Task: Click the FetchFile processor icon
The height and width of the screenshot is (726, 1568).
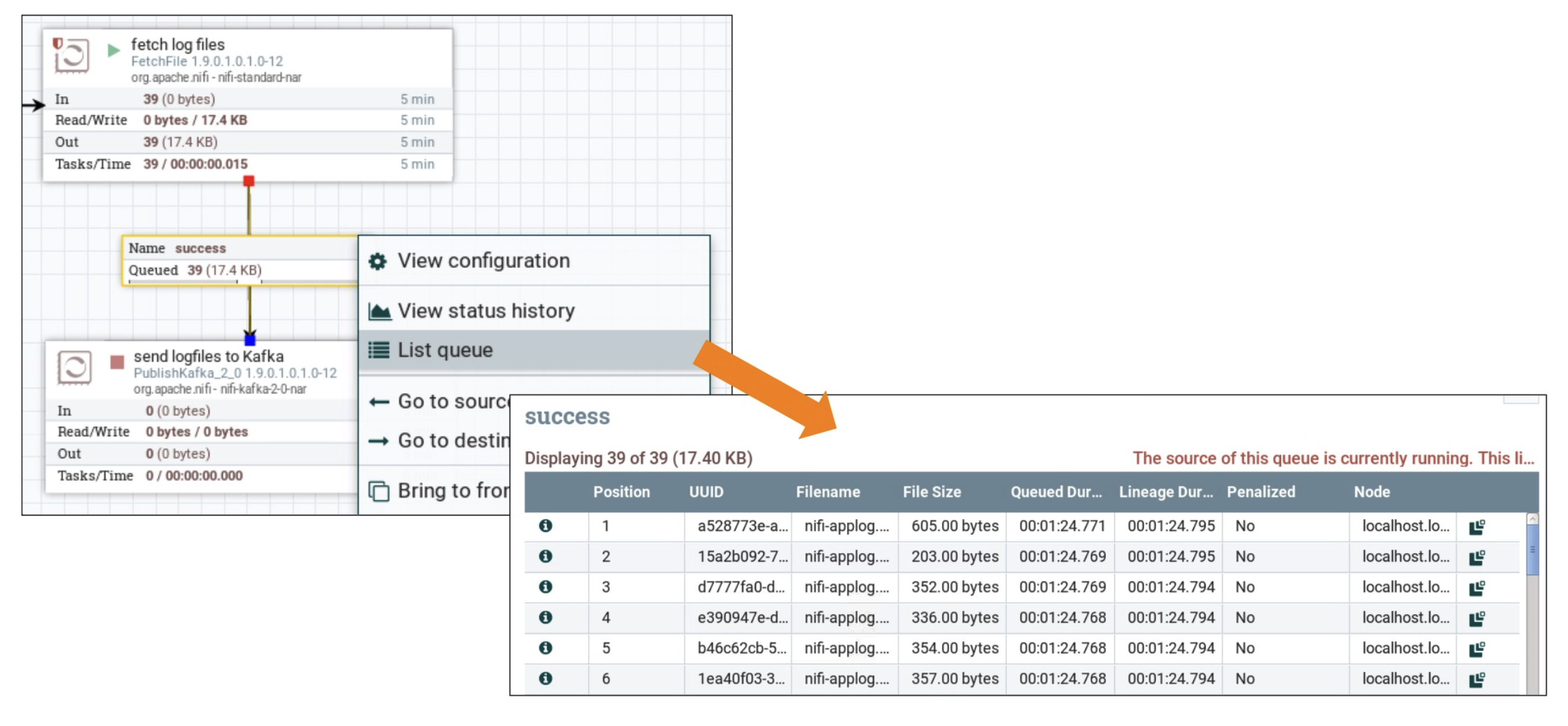Action: pos(72,55)
